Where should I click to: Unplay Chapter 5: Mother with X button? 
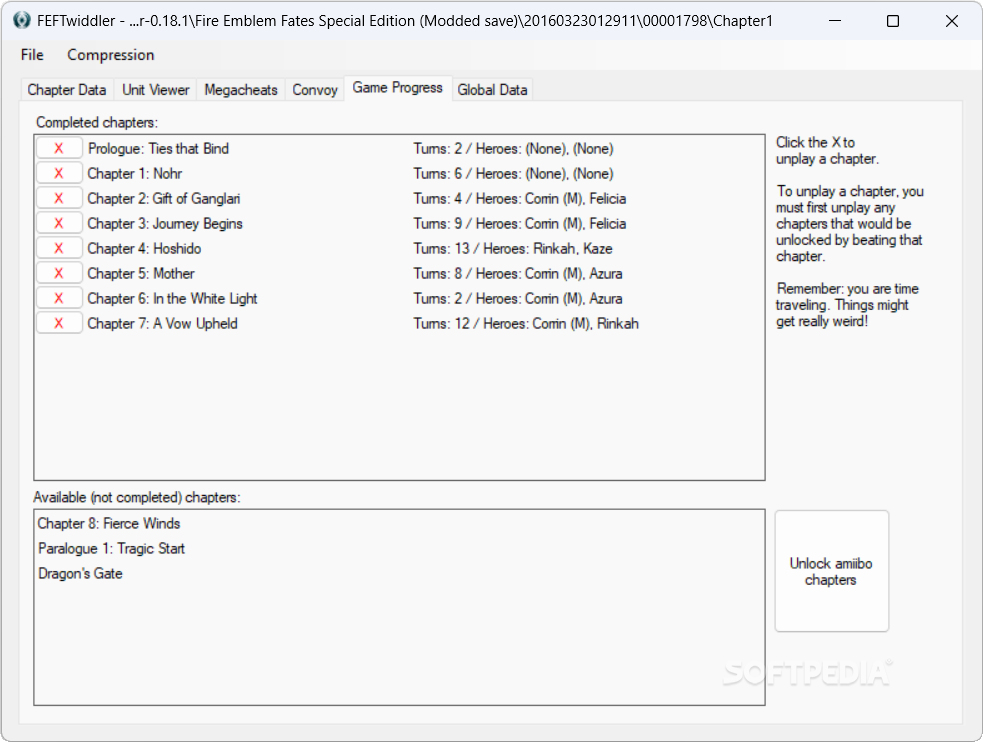[59, 273]
